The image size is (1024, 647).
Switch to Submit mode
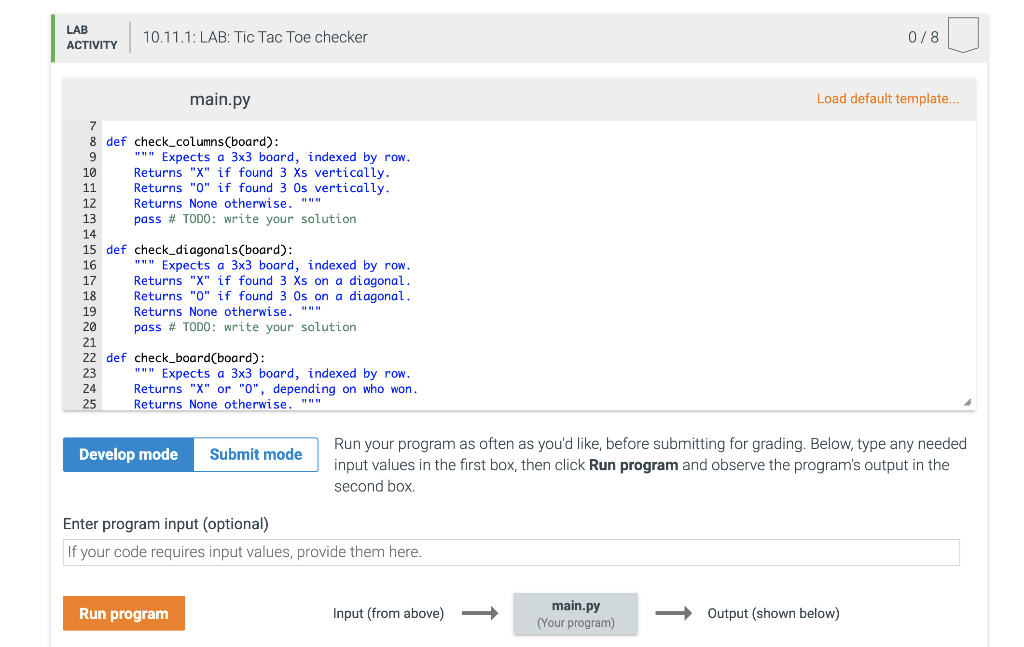(255, 454)
